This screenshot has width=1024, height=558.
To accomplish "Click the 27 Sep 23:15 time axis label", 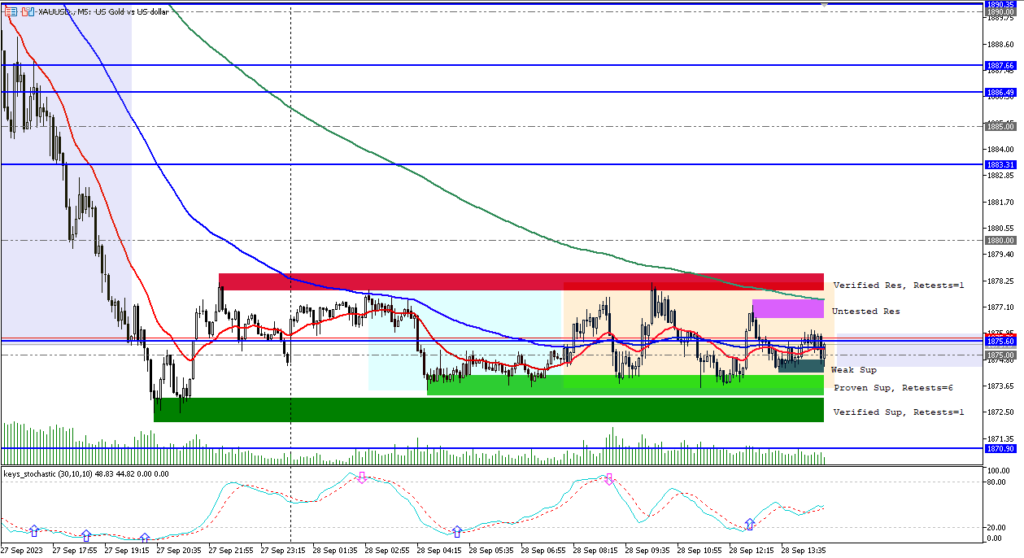I will click(280, 550).
